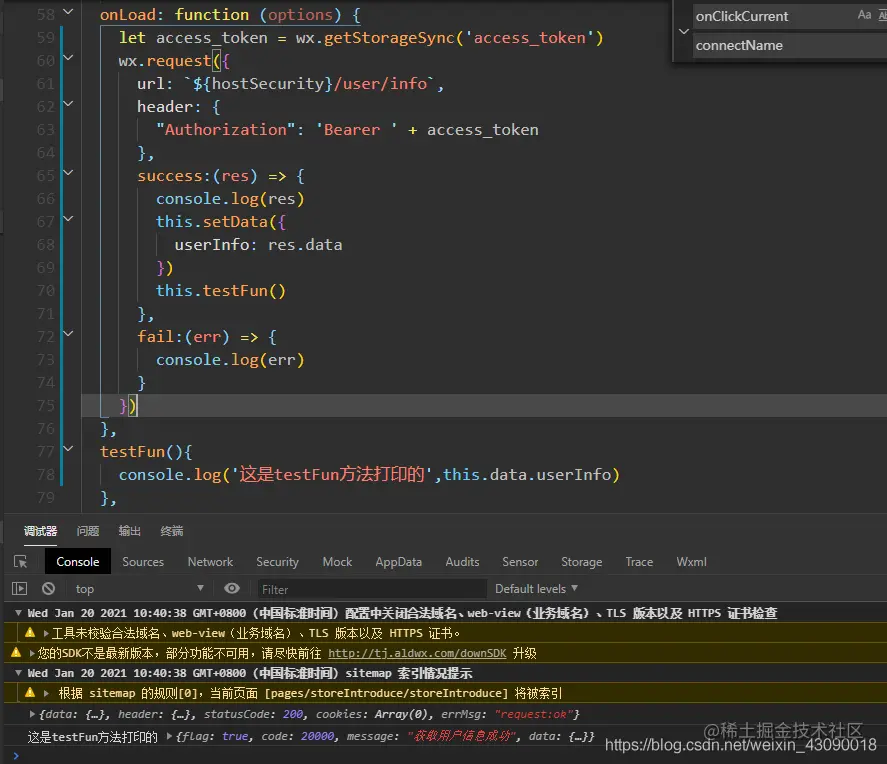887x764 pixels.
Task: Open the Mock devtools tab
Action: (x=337, y=562)
